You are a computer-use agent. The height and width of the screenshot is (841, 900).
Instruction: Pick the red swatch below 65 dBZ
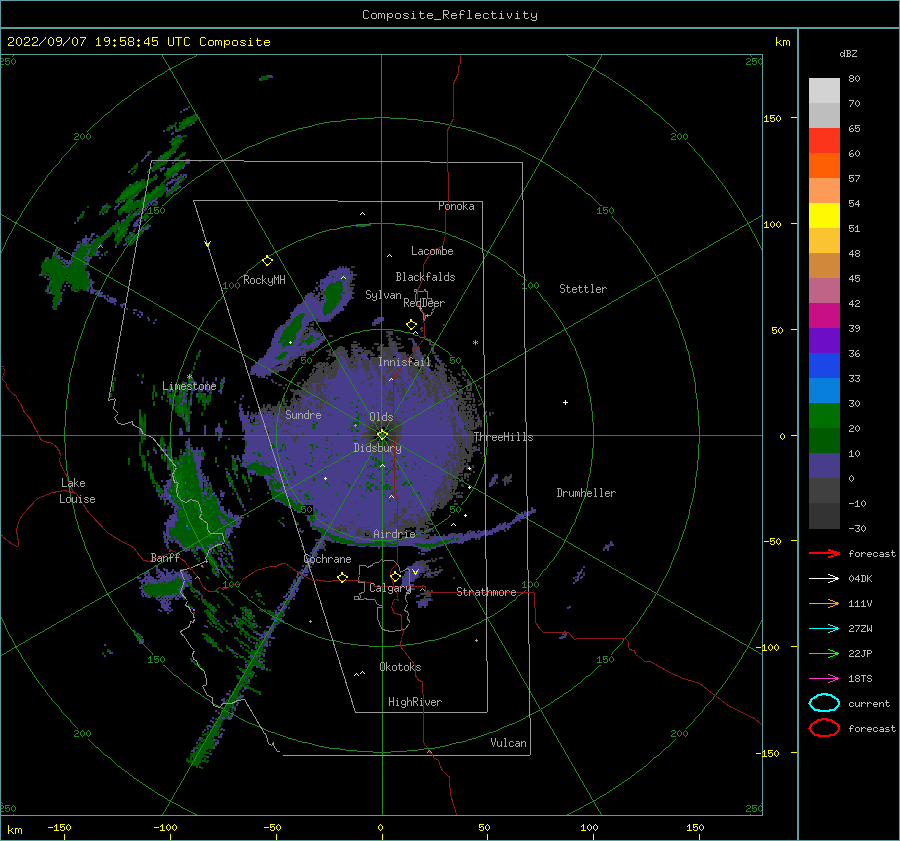824,140
